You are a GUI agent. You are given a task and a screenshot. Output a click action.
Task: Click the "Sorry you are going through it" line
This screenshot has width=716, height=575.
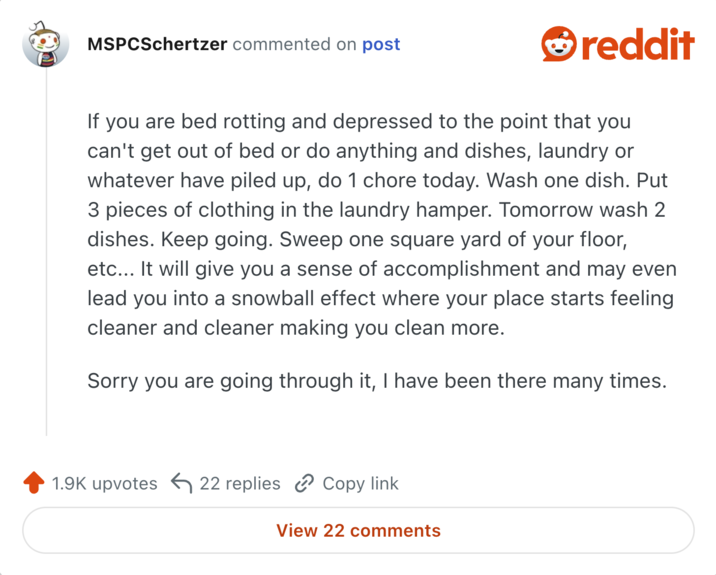(x=376, y=380)
